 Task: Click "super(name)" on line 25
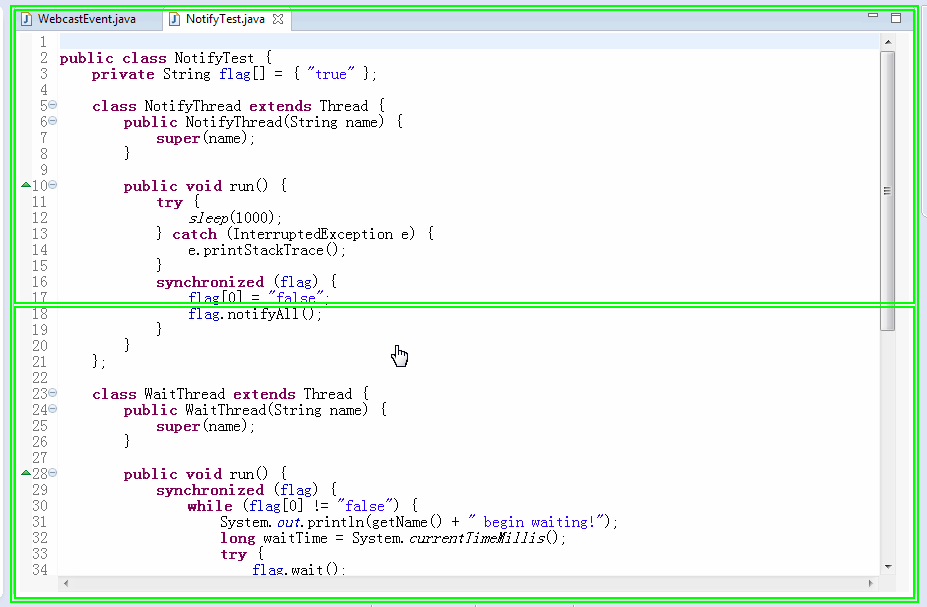[x=205, y=426]
